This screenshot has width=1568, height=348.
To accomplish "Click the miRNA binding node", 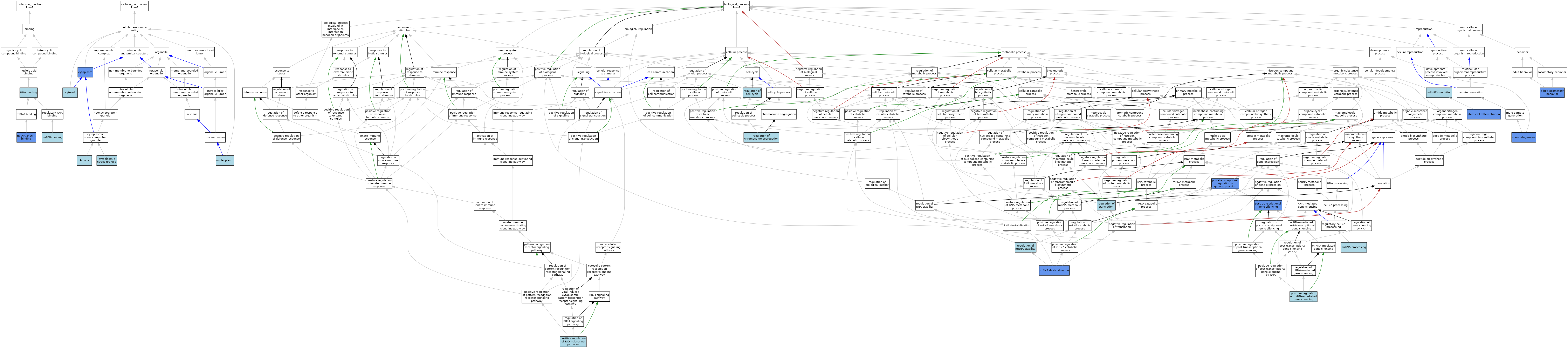I will click(52, 138).
